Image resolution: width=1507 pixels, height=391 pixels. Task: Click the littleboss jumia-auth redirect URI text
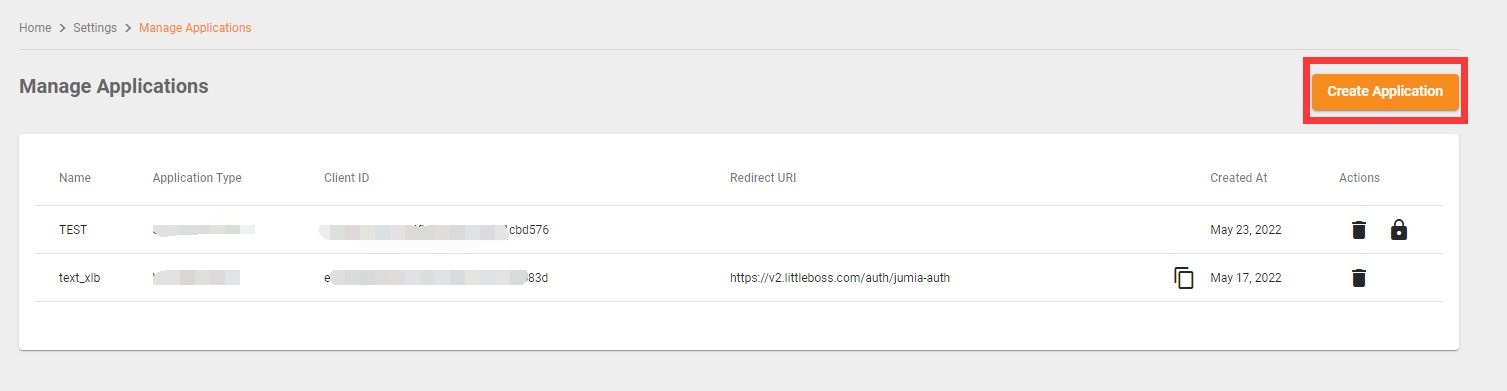click(x=840, y=278)
